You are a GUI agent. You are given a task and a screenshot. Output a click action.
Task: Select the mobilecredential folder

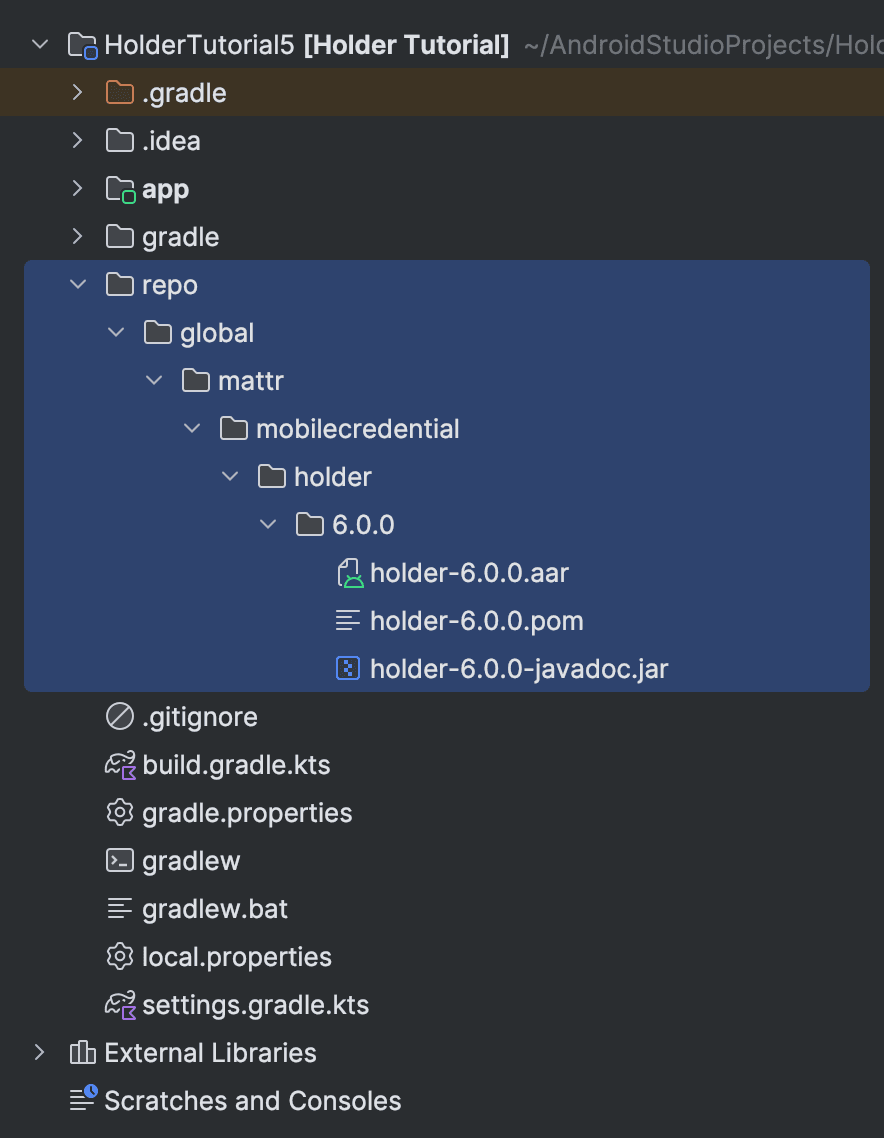(x=357, y=429)
